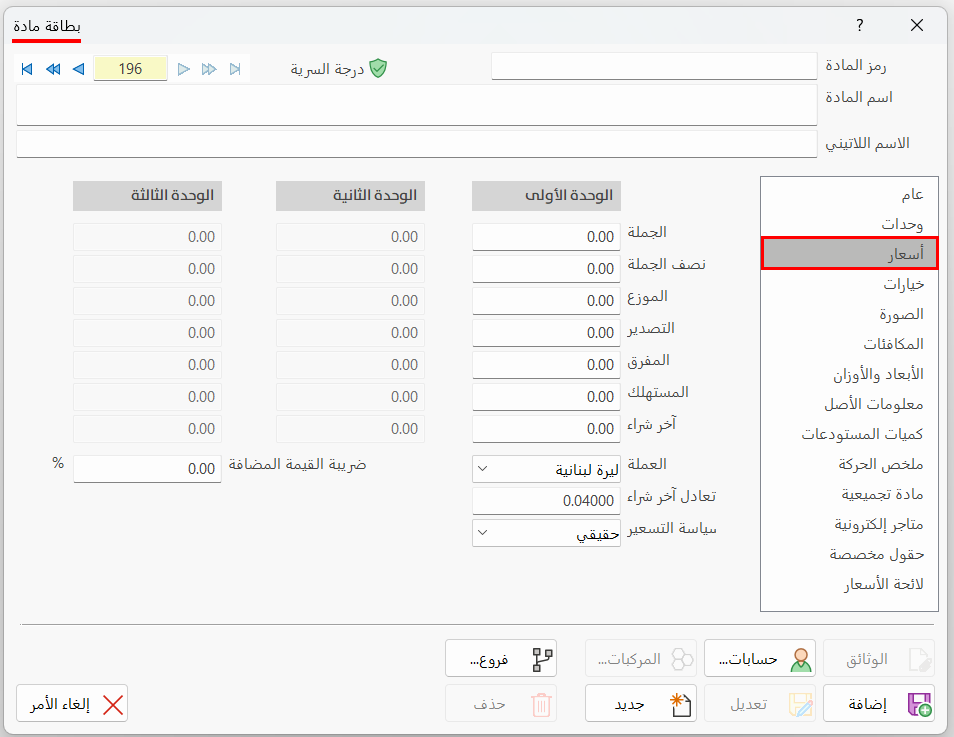This screenshot has width=954, height=737.
Task: Jump back several records double-arrow
Action: pyautogui.click(x=53, y=69)
